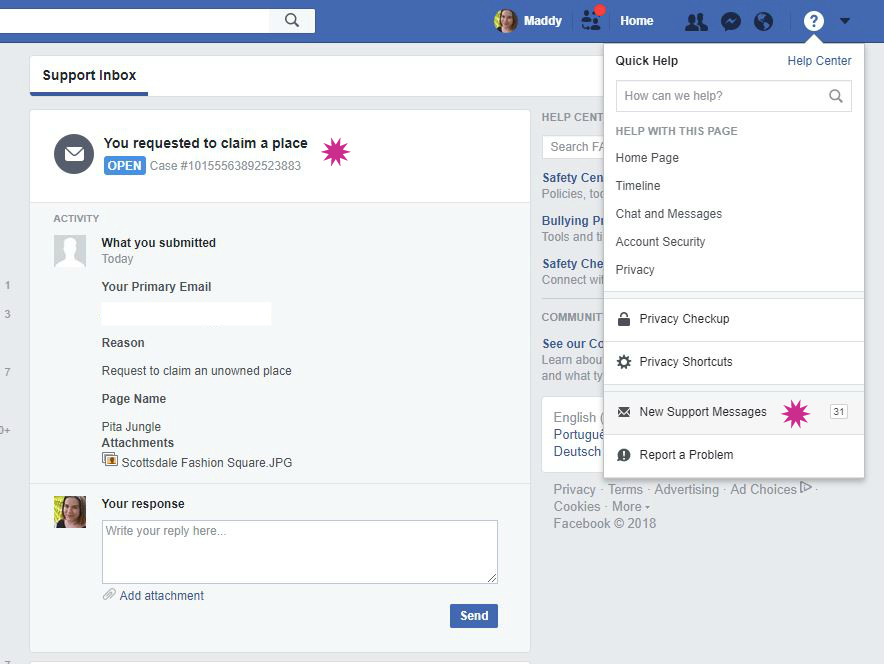Switch to the Support Inbox tab
The image size is (884, 664).
[88, 74]
